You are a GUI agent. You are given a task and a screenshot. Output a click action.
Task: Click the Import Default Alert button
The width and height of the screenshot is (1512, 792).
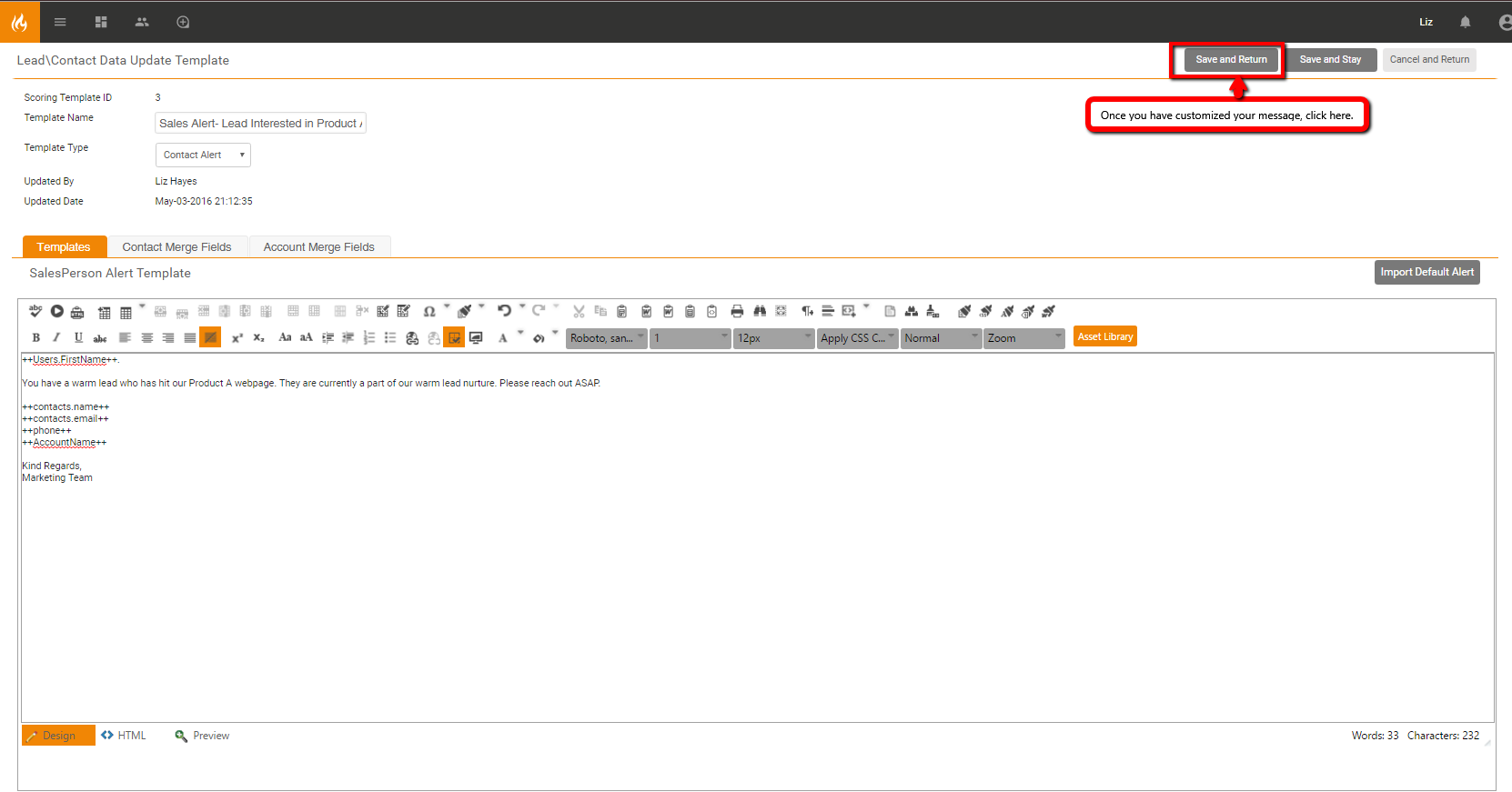tap(1427, 272)
